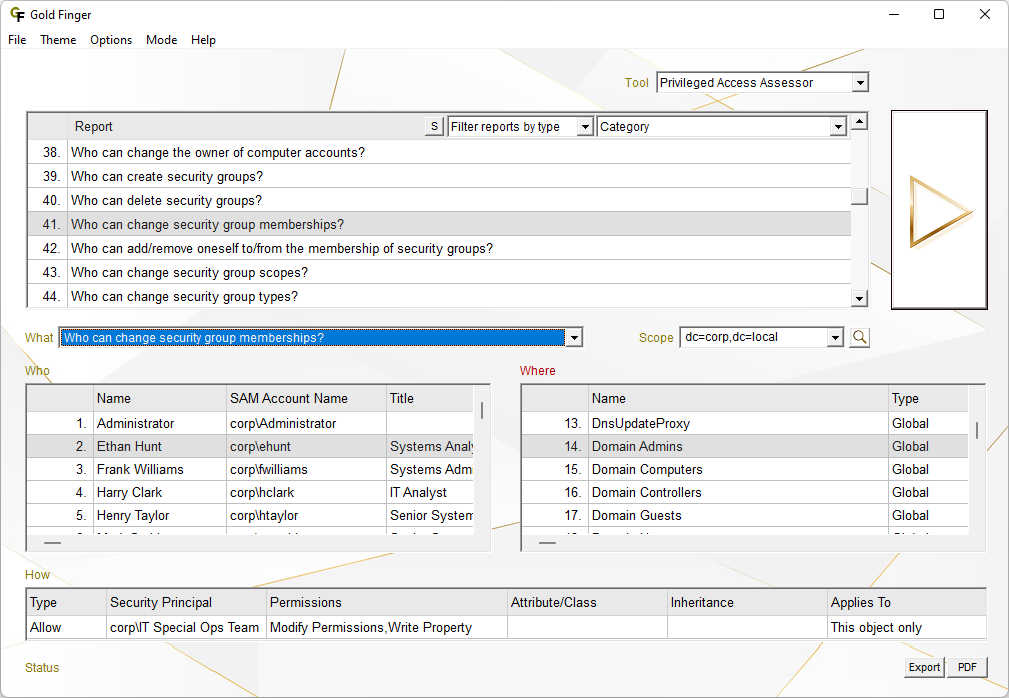The width and height of the screenshot is (1009, 698).
Task: Select Frank Williams in the Who list
Action: coord(140,470)
